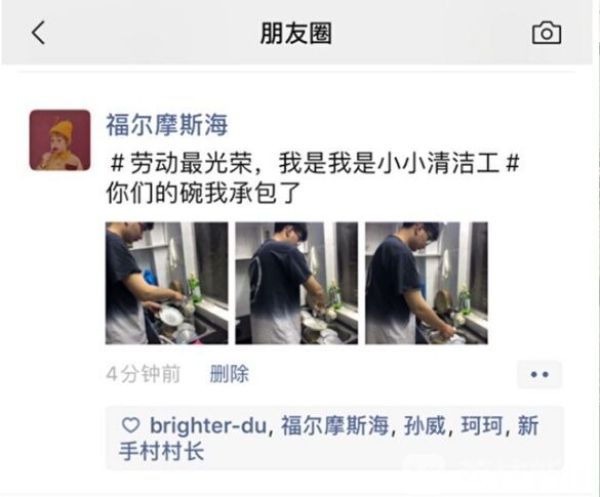This screenshot has height=497, width=600.
Task: Tap the hashtag line 劳动最光荣
Action: [314, 163]
